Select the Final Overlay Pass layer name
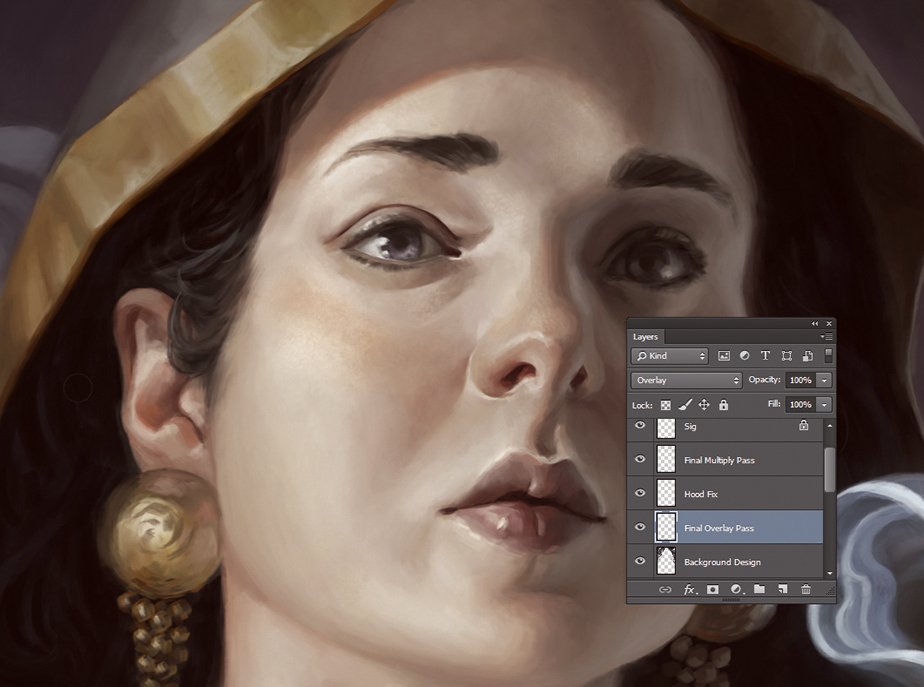The height and width of the screenshot is (687, 924). point(719,529)
